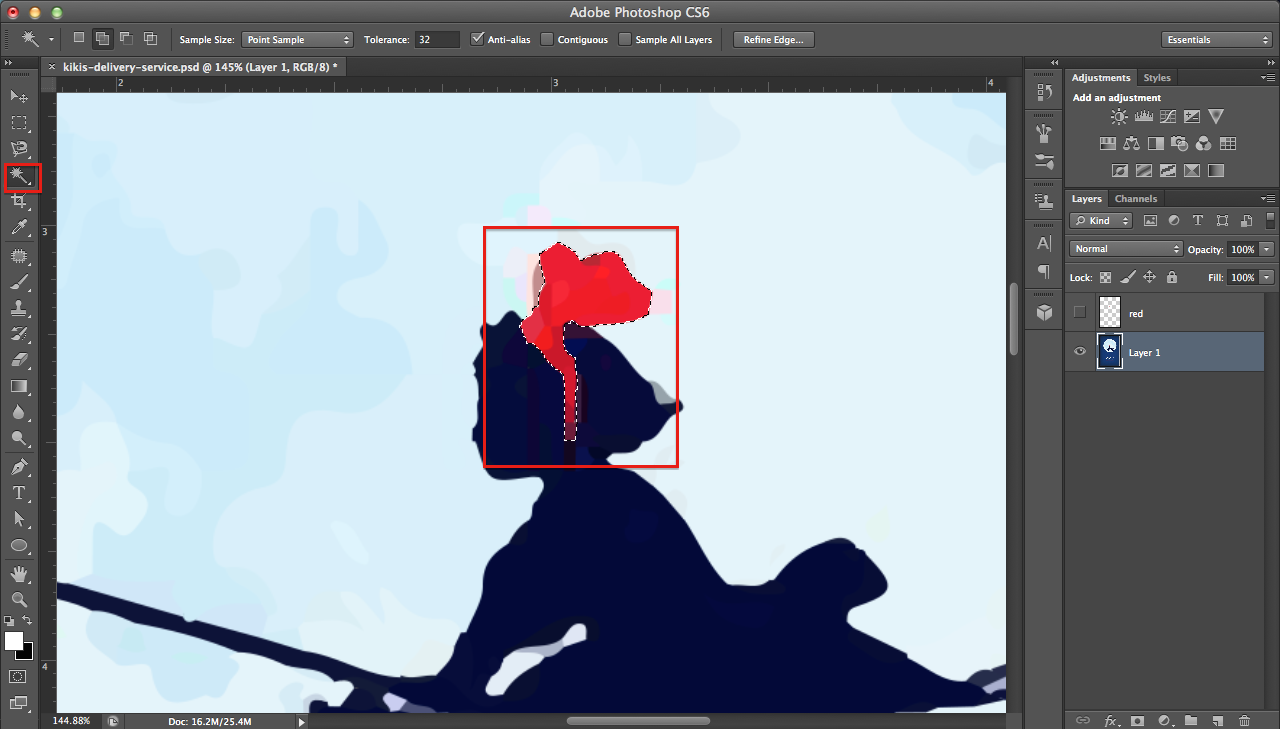Select the Gradient tool

tap(19, 386)
